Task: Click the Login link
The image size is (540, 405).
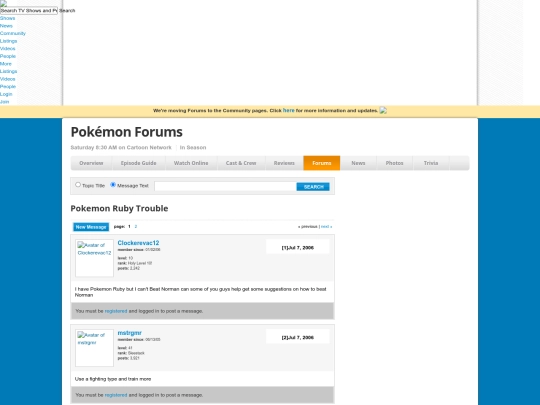Action: 6,94
